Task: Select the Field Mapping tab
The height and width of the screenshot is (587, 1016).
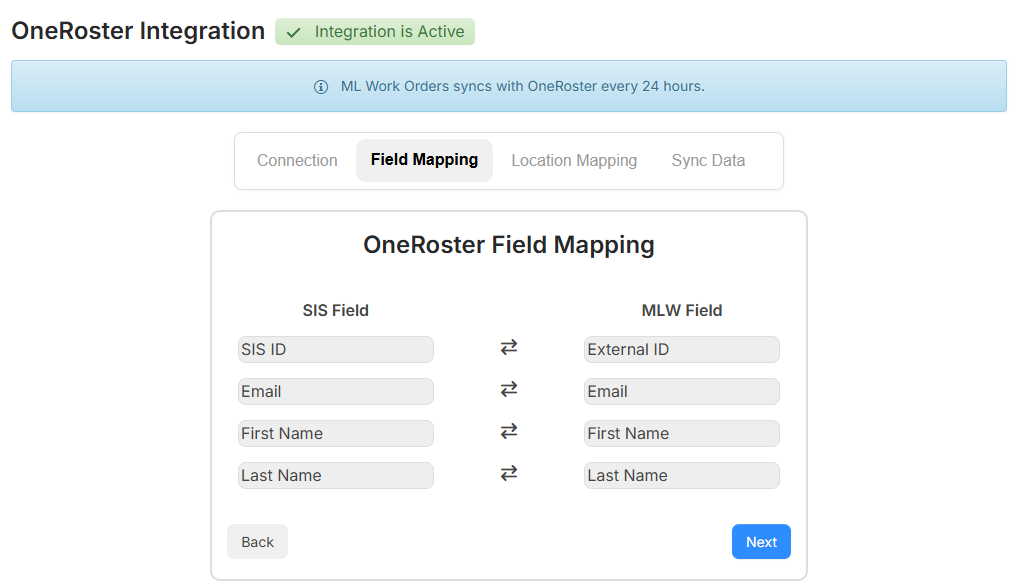Action: 424,160
